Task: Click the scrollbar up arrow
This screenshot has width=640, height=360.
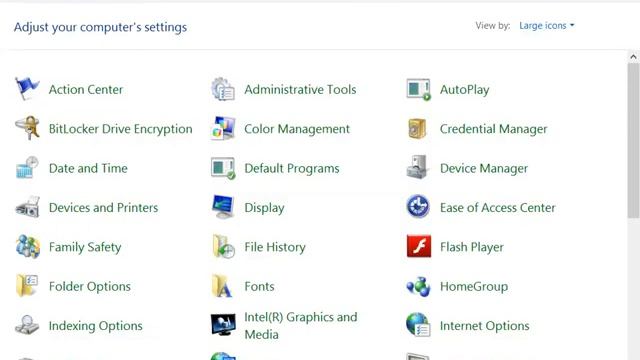Action: click(633, 57)
